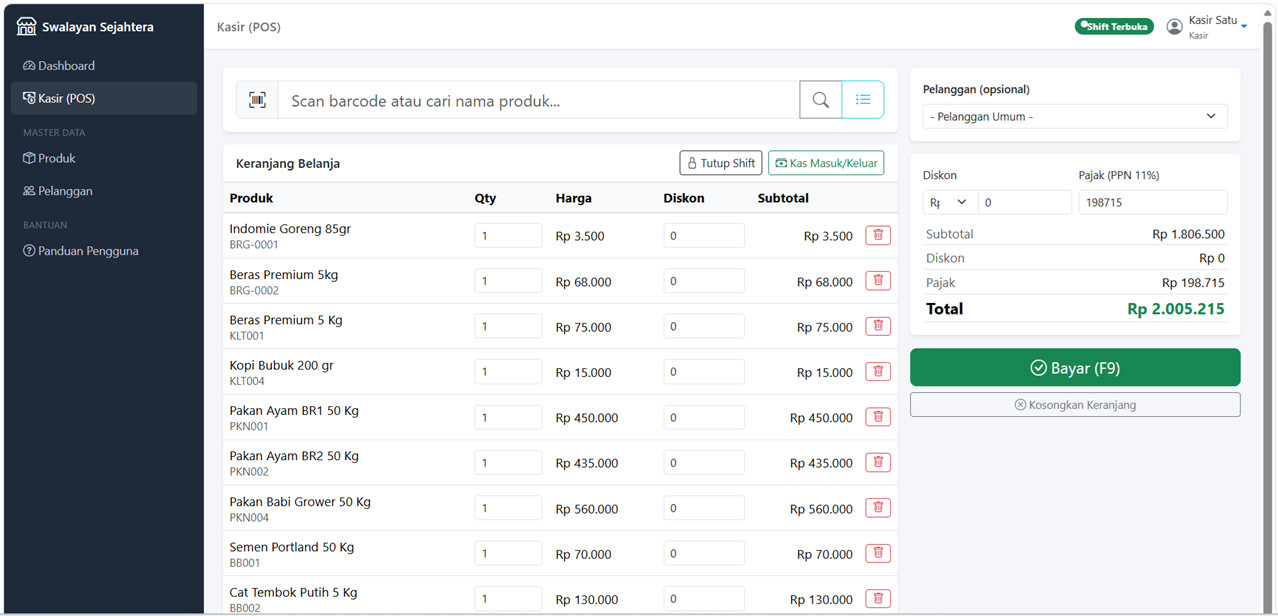The height and width of the screenshot is (616, 1278).
Task: Click the user avatar icon for Kasir Satu
Action: 1175,27
